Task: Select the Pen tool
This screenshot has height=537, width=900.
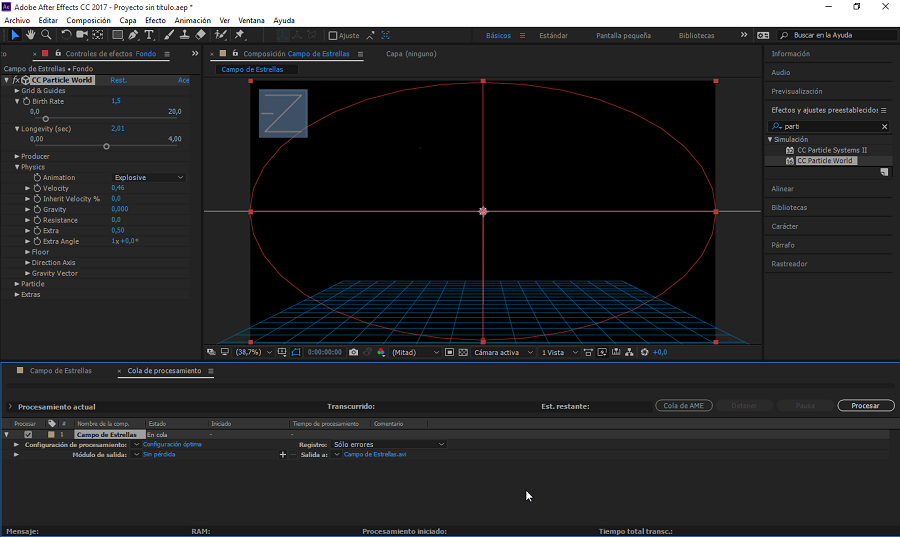Action: coord(133,35)
